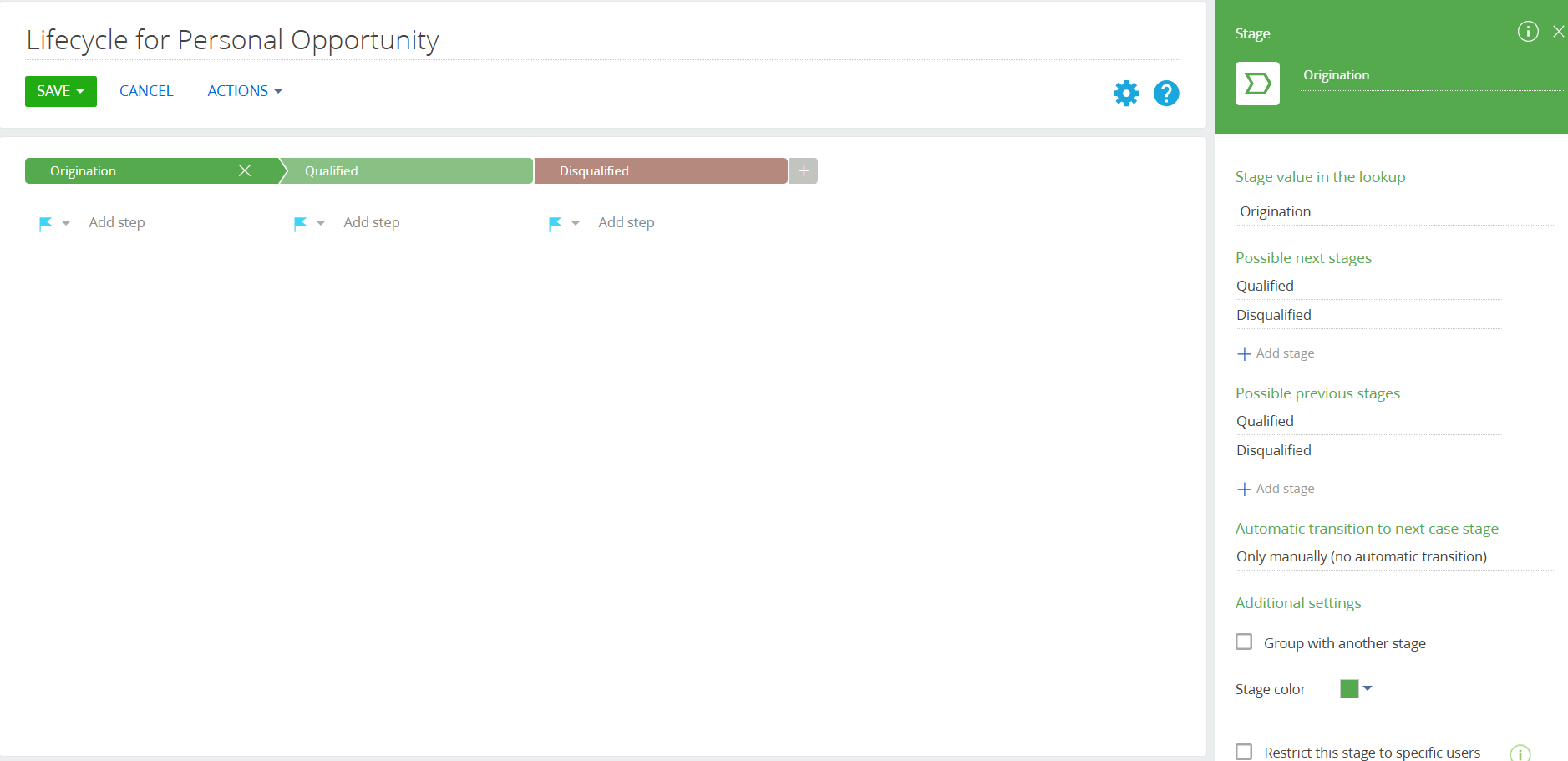The width and height of the screenshot is (1568, 761).
Task: Open the blue gear settings icon
Action: (x=1126, y=93)
